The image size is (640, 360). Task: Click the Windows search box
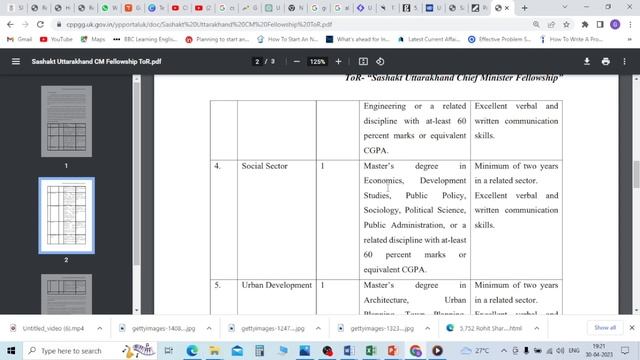(91, 351)
